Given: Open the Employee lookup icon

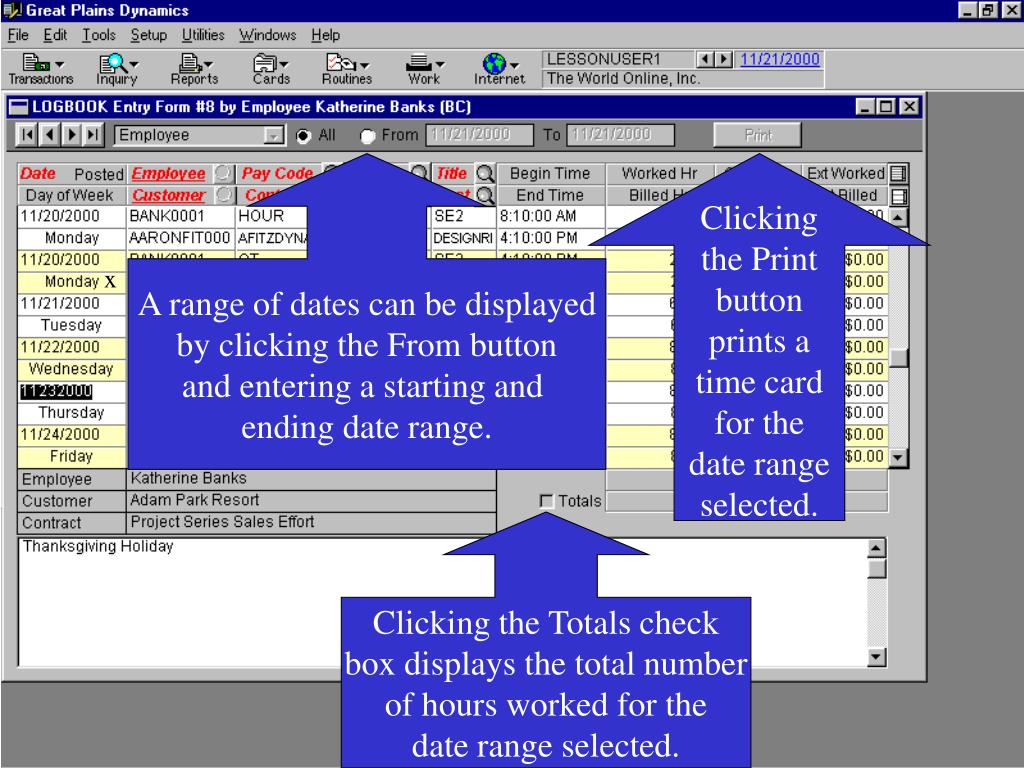Looking at the screenshot, I should (x=223, y=173).
